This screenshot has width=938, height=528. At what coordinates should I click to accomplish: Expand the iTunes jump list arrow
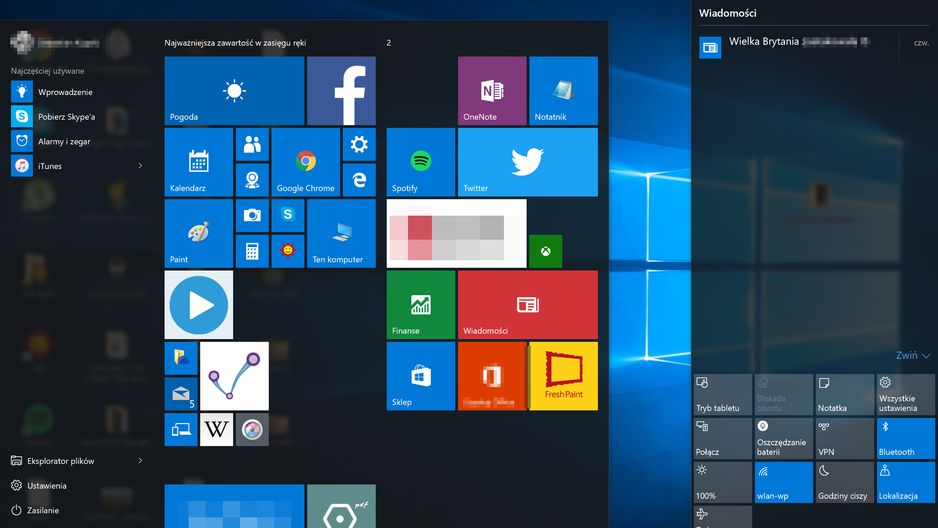click(141, 166)
